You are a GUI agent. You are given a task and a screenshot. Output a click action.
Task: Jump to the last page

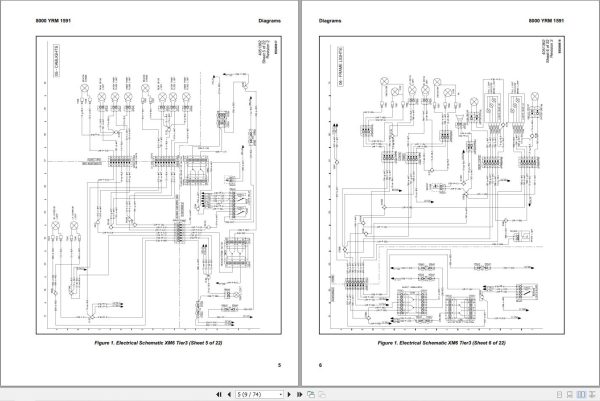(300, 394)
